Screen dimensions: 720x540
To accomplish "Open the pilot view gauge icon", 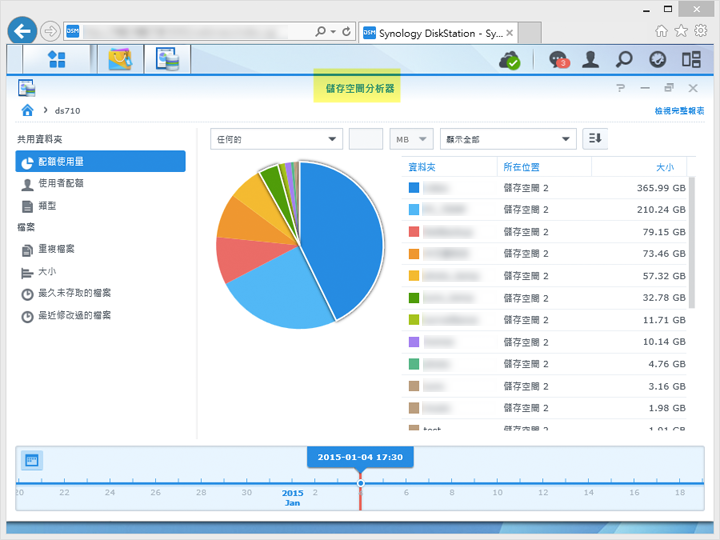I will point(658,60).
